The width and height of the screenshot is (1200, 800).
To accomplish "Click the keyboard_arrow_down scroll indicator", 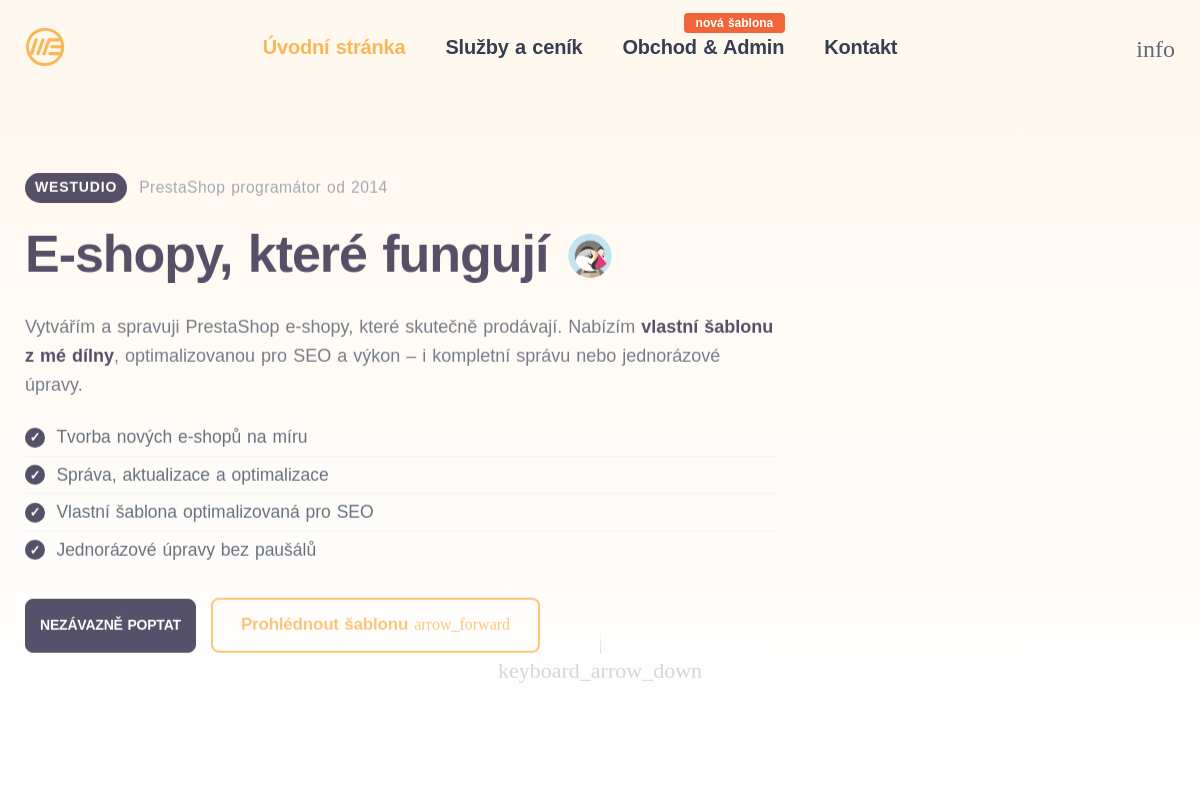I will click(x=600, y=670).
